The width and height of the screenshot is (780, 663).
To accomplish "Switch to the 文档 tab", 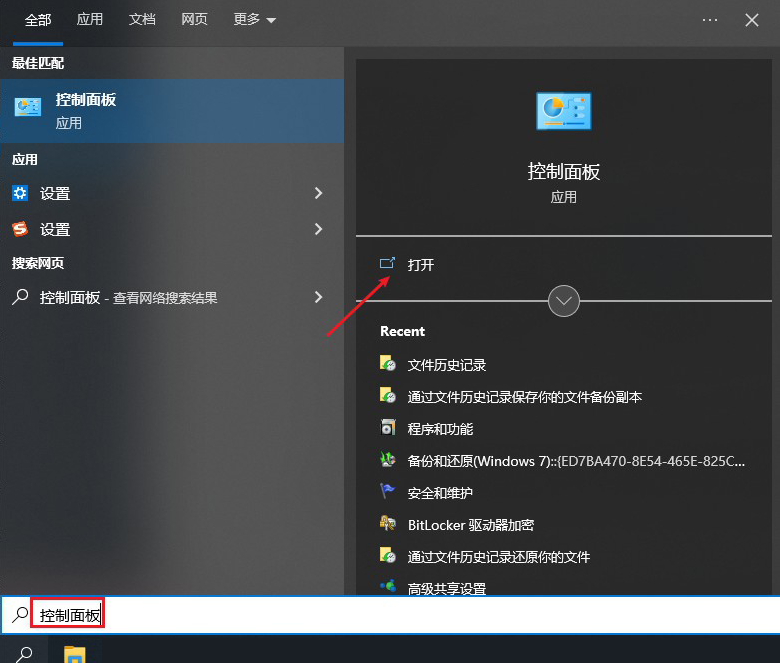I will point(142,20).
